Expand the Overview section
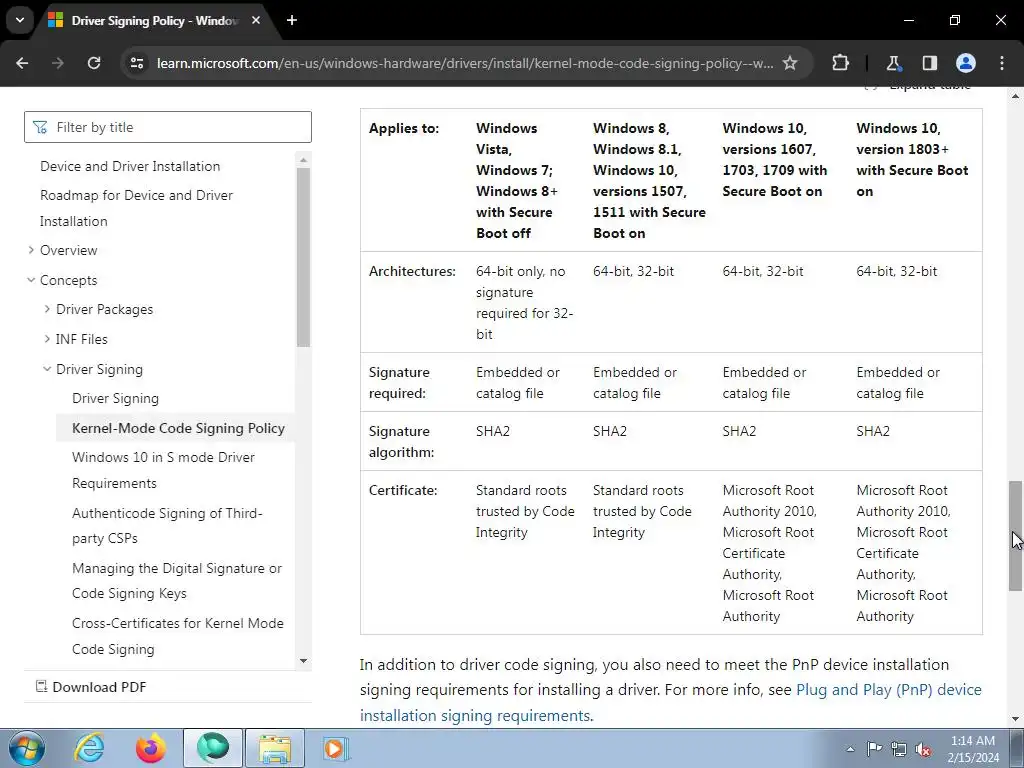The width and height of the screenshot is (1024, 768). tap(31, 250)
